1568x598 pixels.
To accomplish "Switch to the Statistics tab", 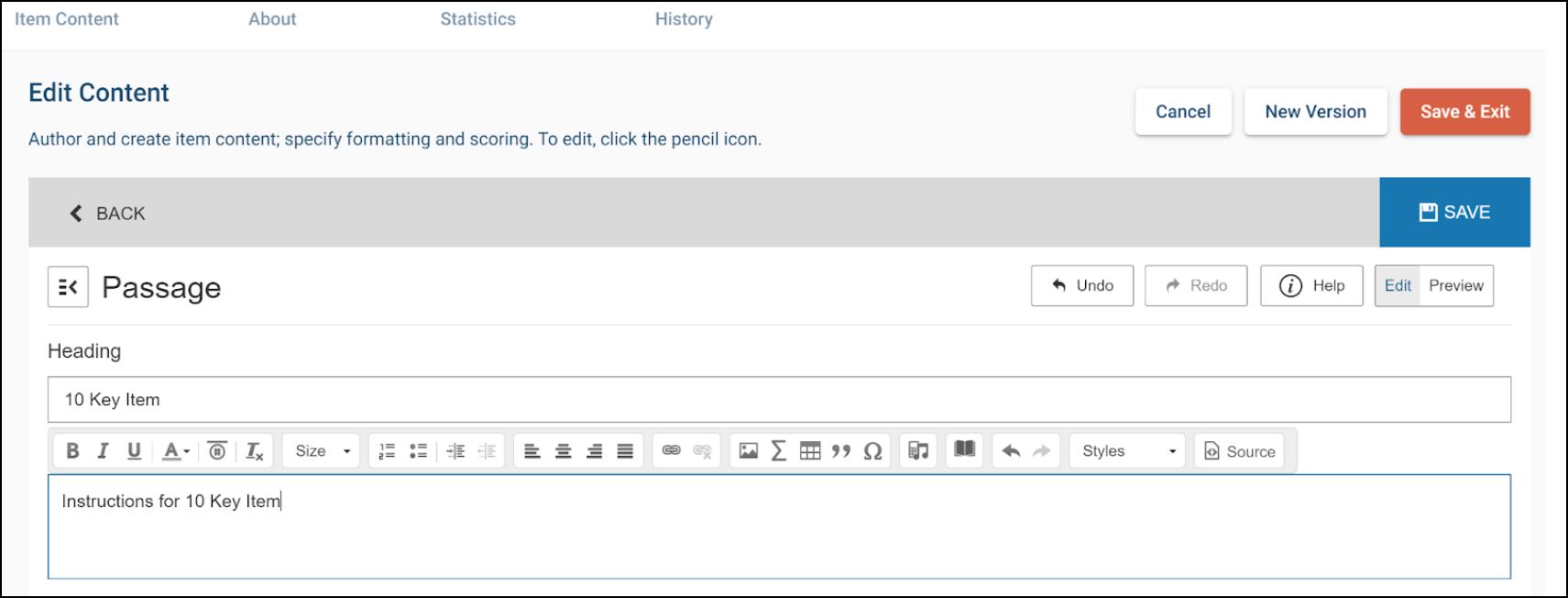I will (x=477, y=19).
